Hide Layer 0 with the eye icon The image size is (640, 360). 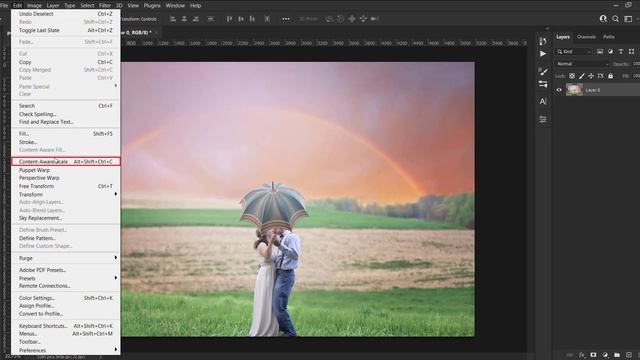click(x=559, y=90)
